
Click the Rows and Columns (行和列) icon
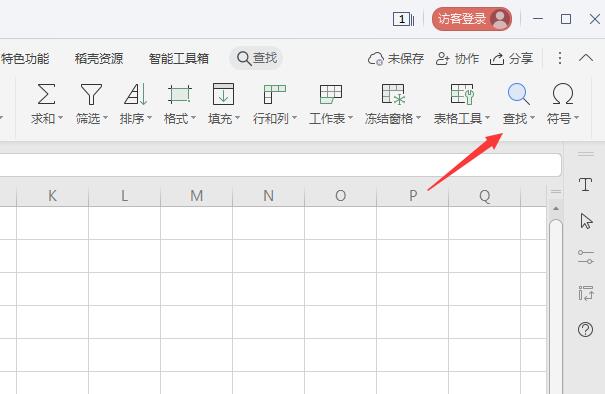[x=274, y=94]
